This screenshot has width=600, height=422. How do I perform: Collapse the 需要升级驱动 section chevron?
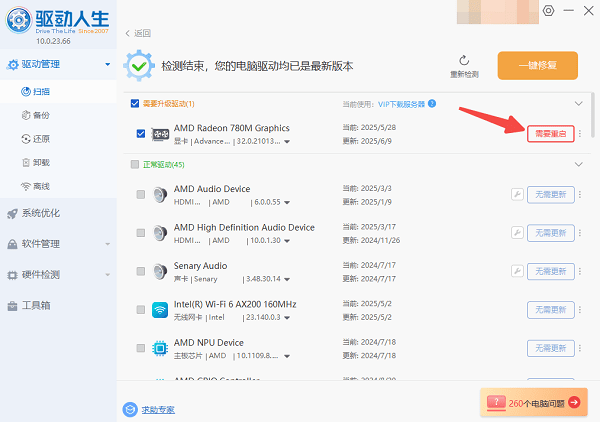pyautogui.click(x=579, y=103)
